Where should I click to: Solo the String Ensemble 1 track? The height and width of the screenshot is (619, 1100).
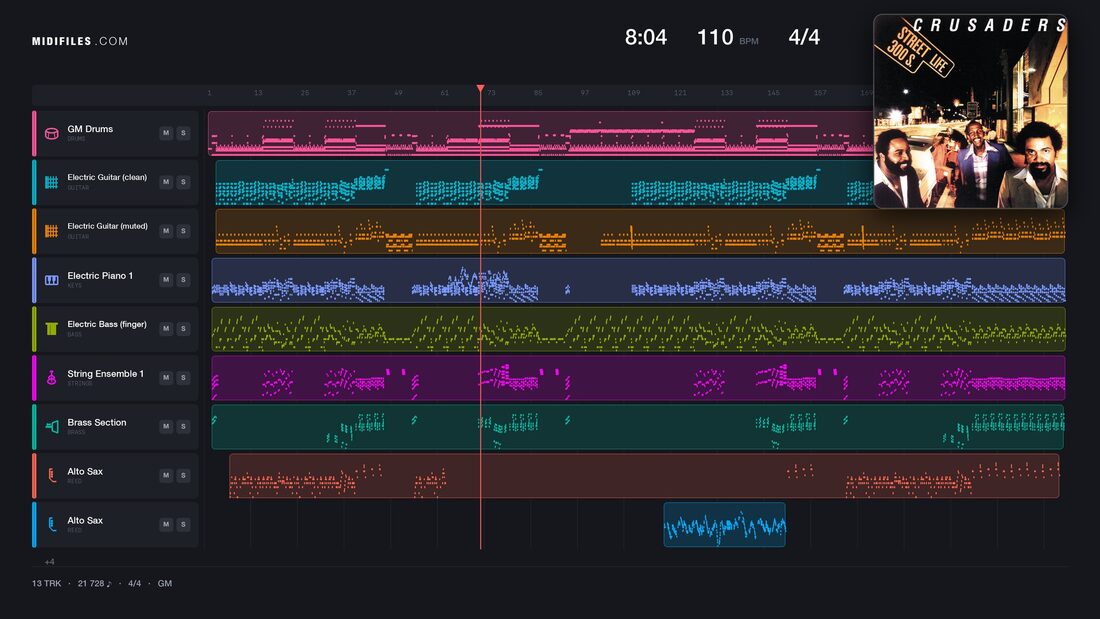click(x=183, y=378)
